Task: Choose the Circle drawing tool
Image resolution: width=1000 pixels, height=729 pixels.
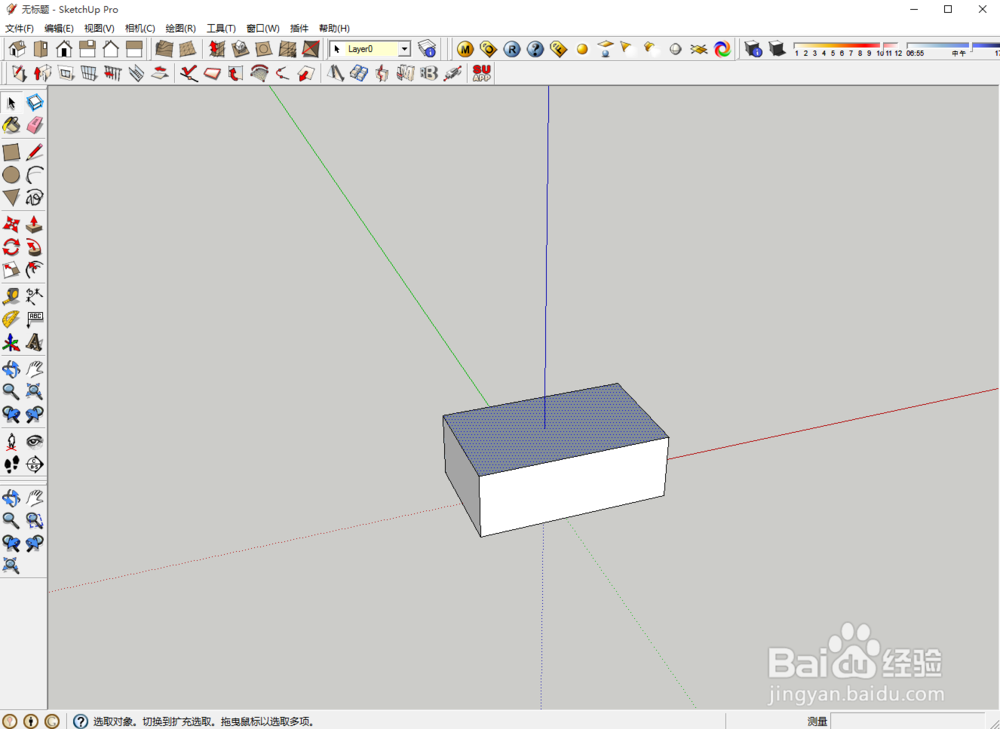Action: point(11,175)
